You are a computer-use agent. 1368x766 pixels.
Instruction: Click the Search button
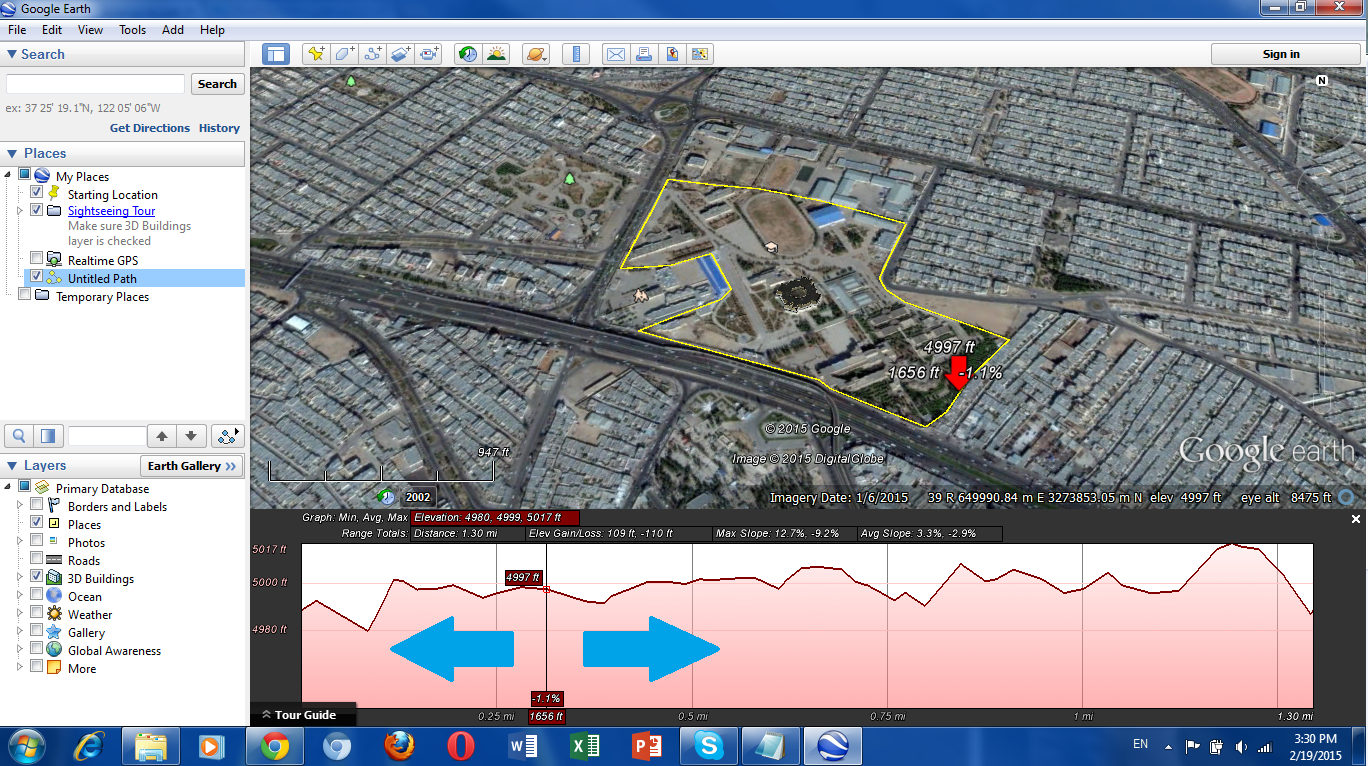(217, 84)
